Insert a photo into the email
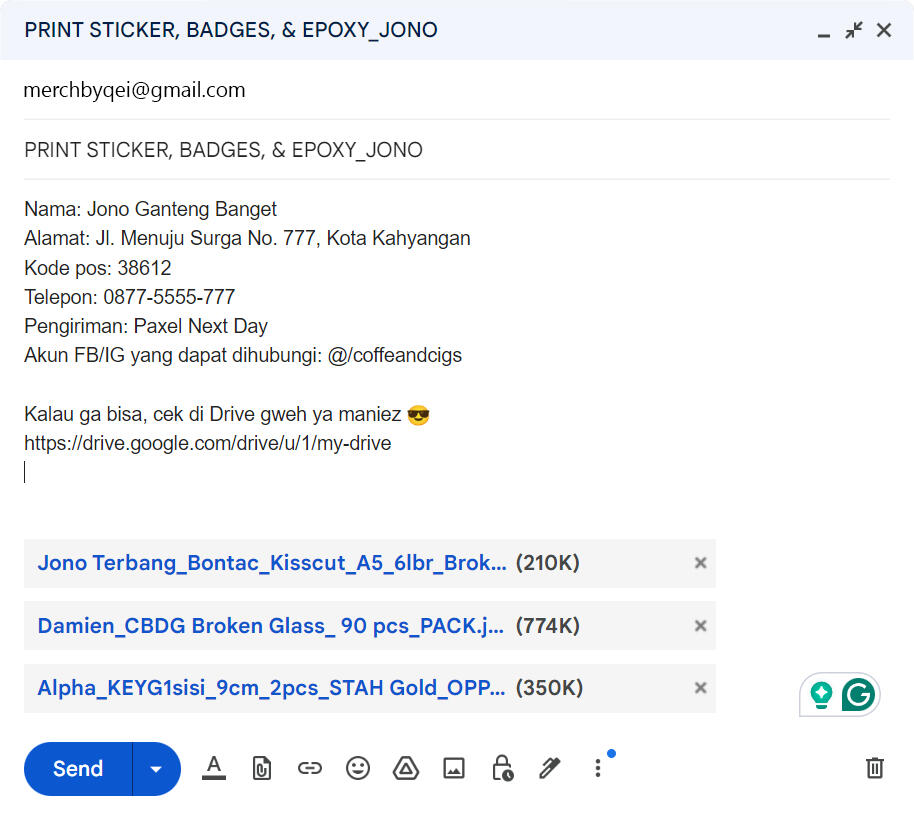Screen dimensions: 914x813 pyautogui.click(x=453, y=768)
